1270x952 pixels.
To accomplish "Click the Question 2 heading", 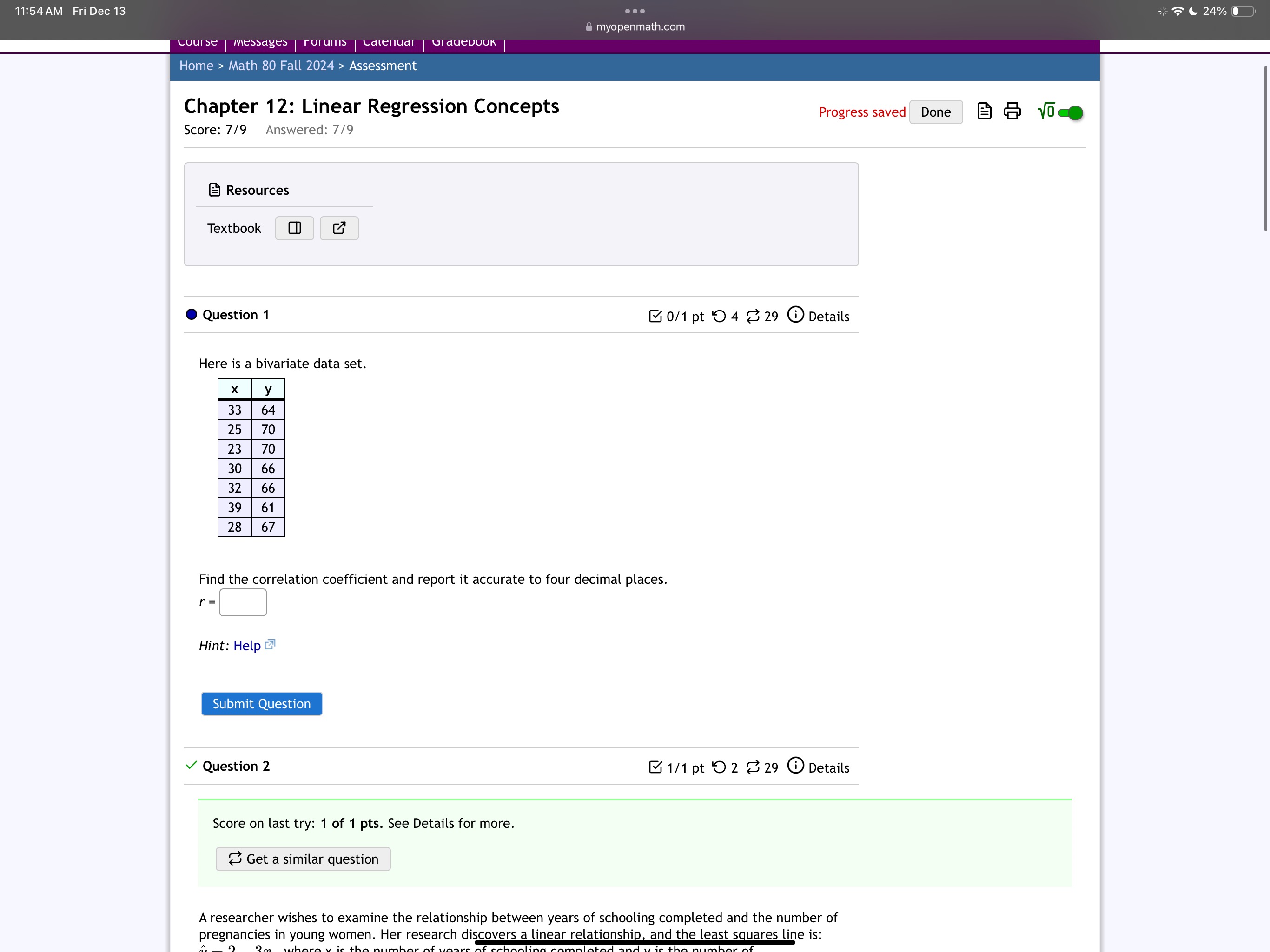I will (x=236, y=766).
